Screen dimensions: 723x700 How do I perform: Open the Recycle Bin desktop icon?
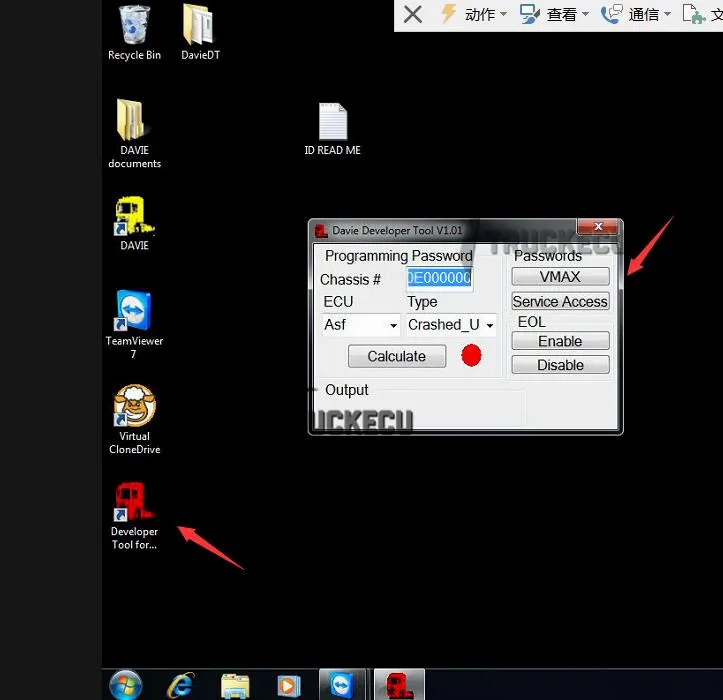[134, 32]
